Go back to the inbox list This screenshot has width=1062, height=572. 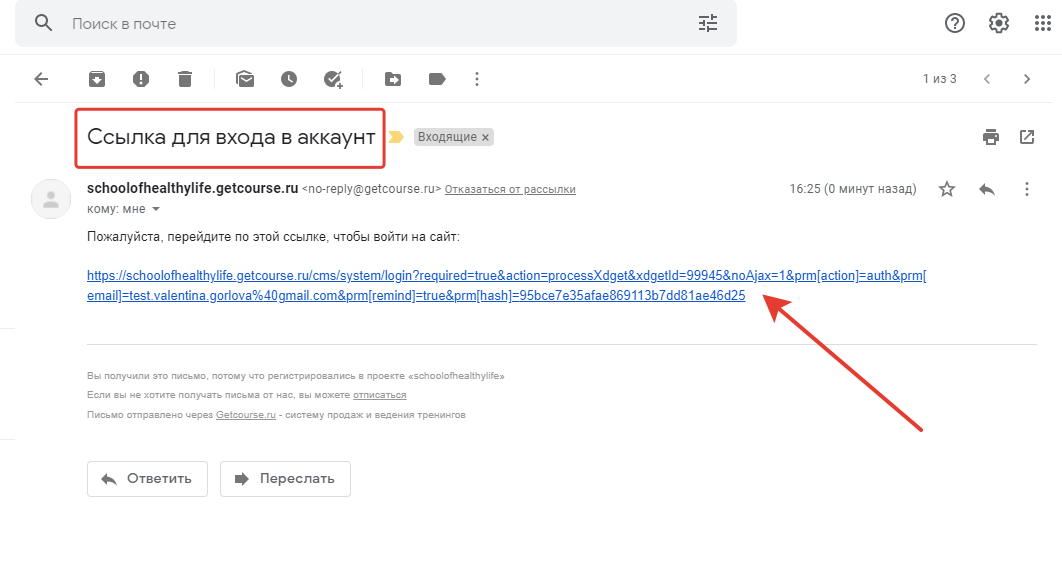pyautogui.click(x=41, y=79)
